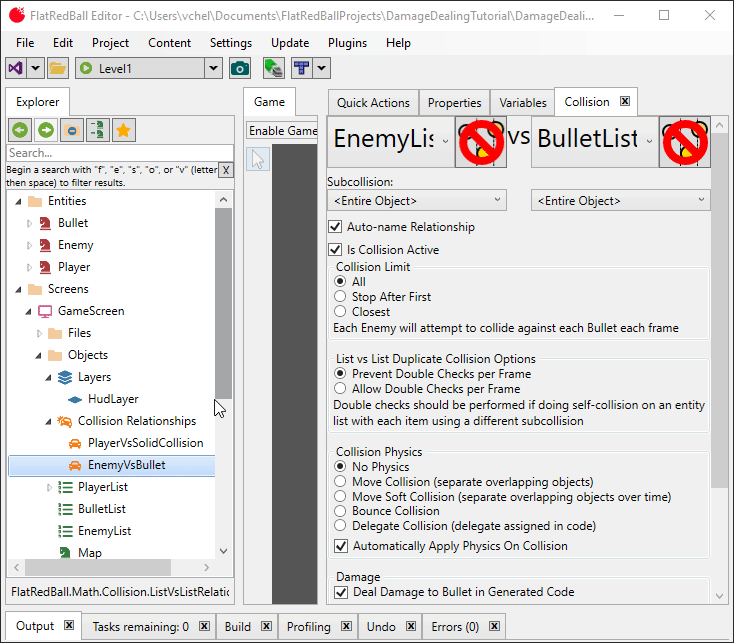Image resolution: width=734 pixels, height=643 pixels.
Task: Open the Plugins menu
Action: 347,43
